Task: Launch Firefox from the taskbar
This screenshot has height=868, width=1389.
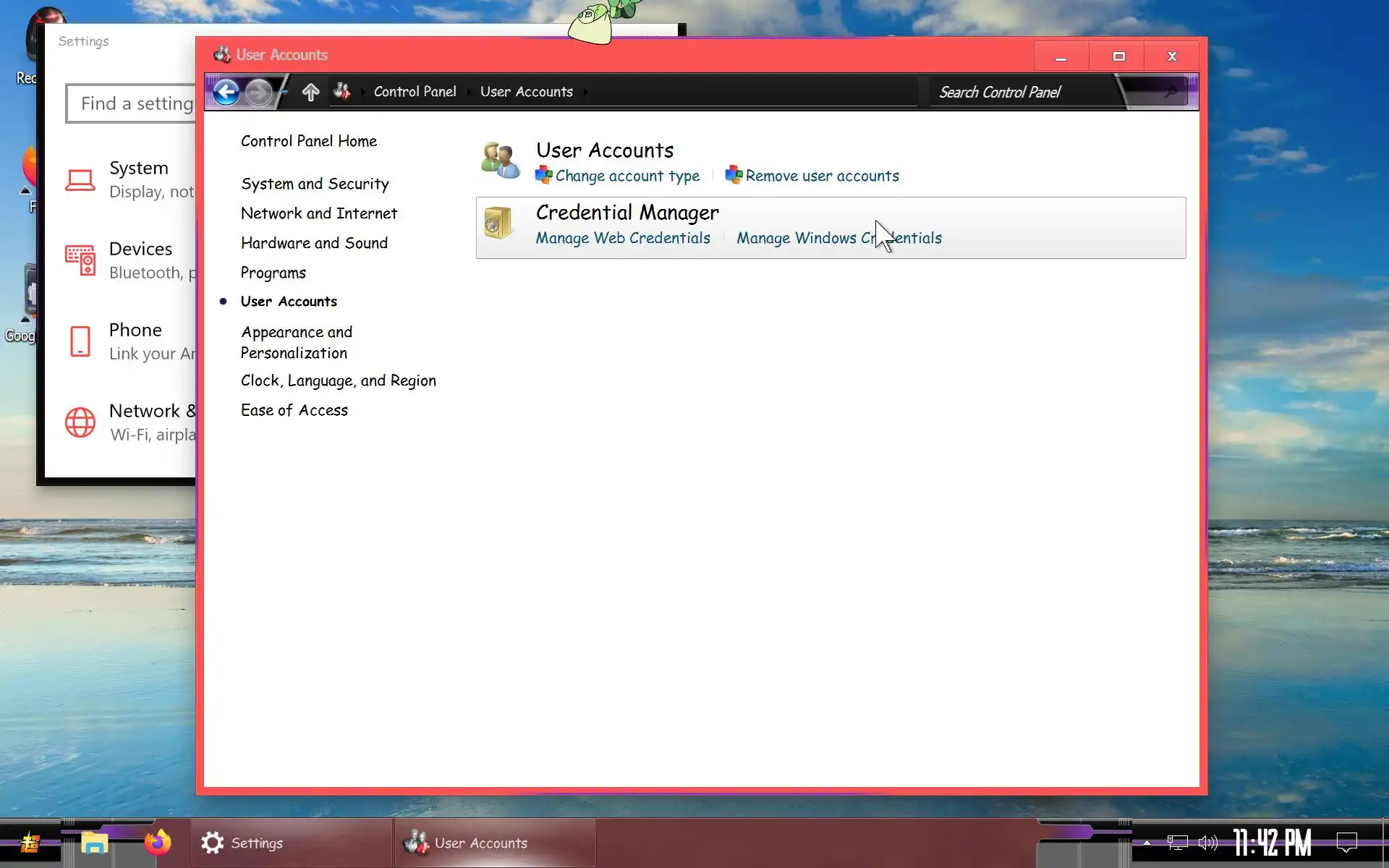Action: tap(157, 843)
